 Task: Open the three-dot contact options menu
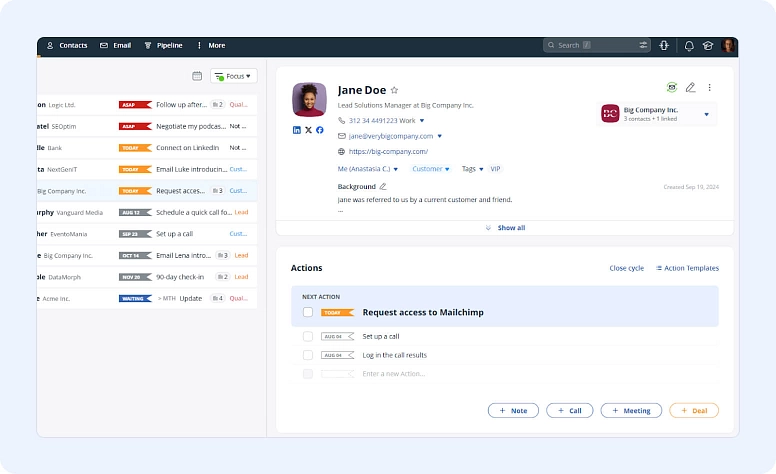(x=710, y=88)
